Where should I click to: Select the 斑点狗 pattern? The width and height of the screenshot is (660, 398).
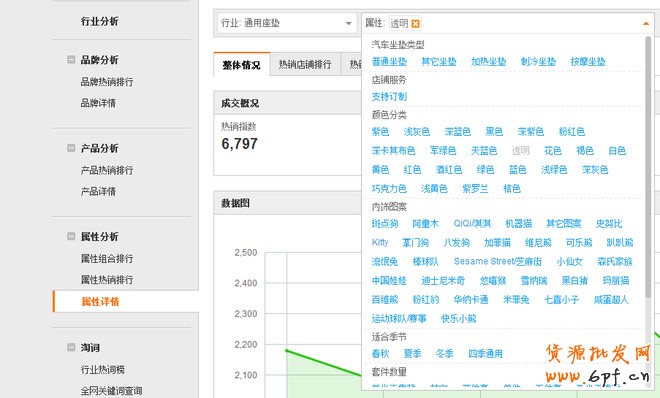(x=385, y=223)
